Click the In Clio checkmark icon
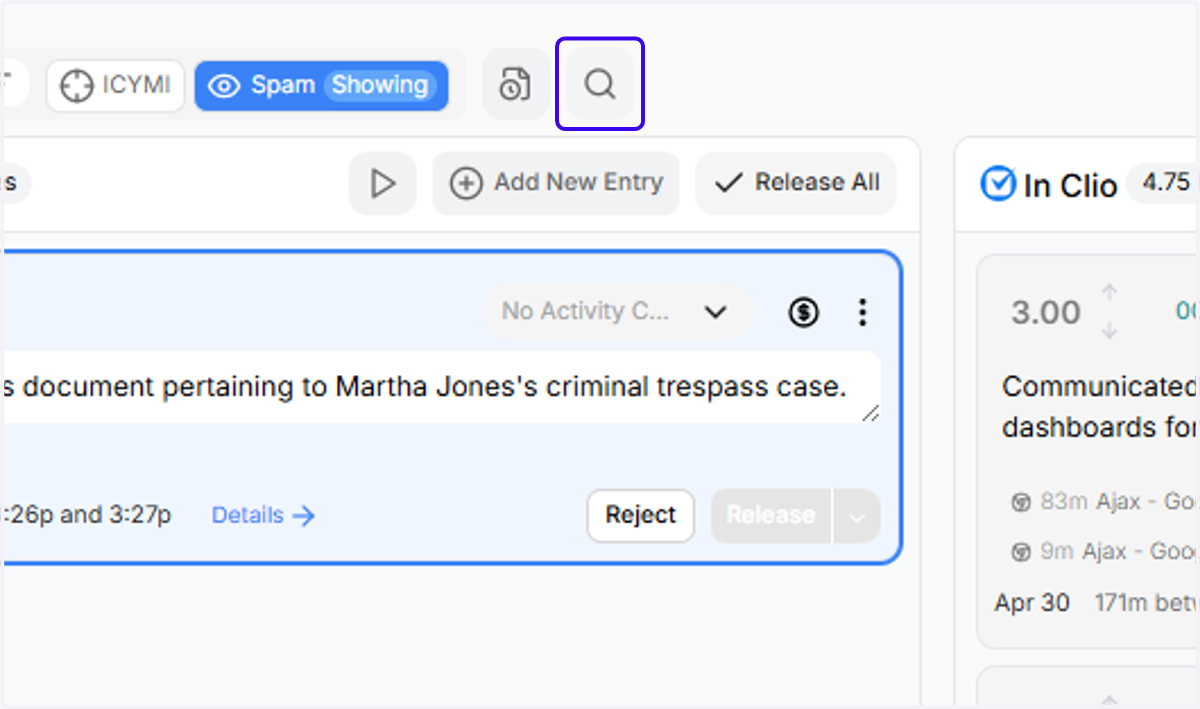 (998, 184)
